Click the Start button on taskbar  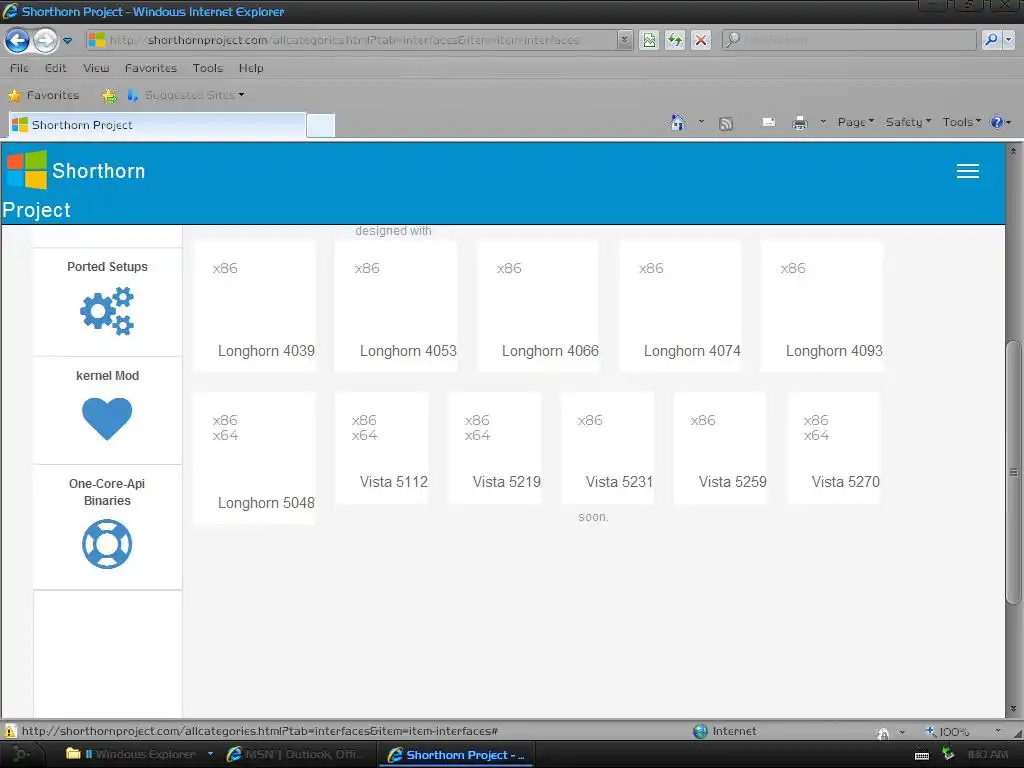(21, 754)
